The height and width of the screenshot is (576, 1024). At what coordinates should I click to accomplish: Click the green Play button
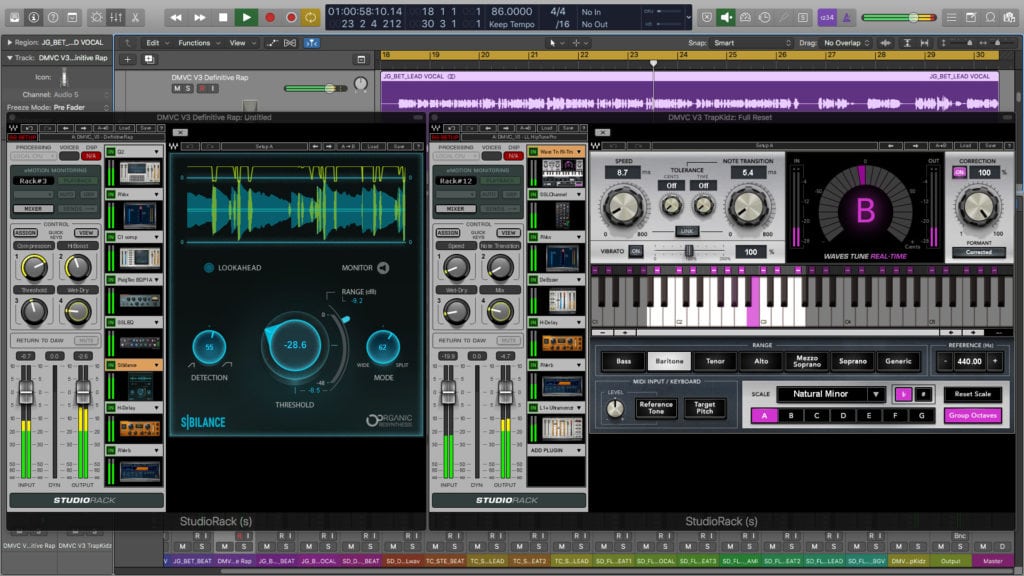coord(246,18)
